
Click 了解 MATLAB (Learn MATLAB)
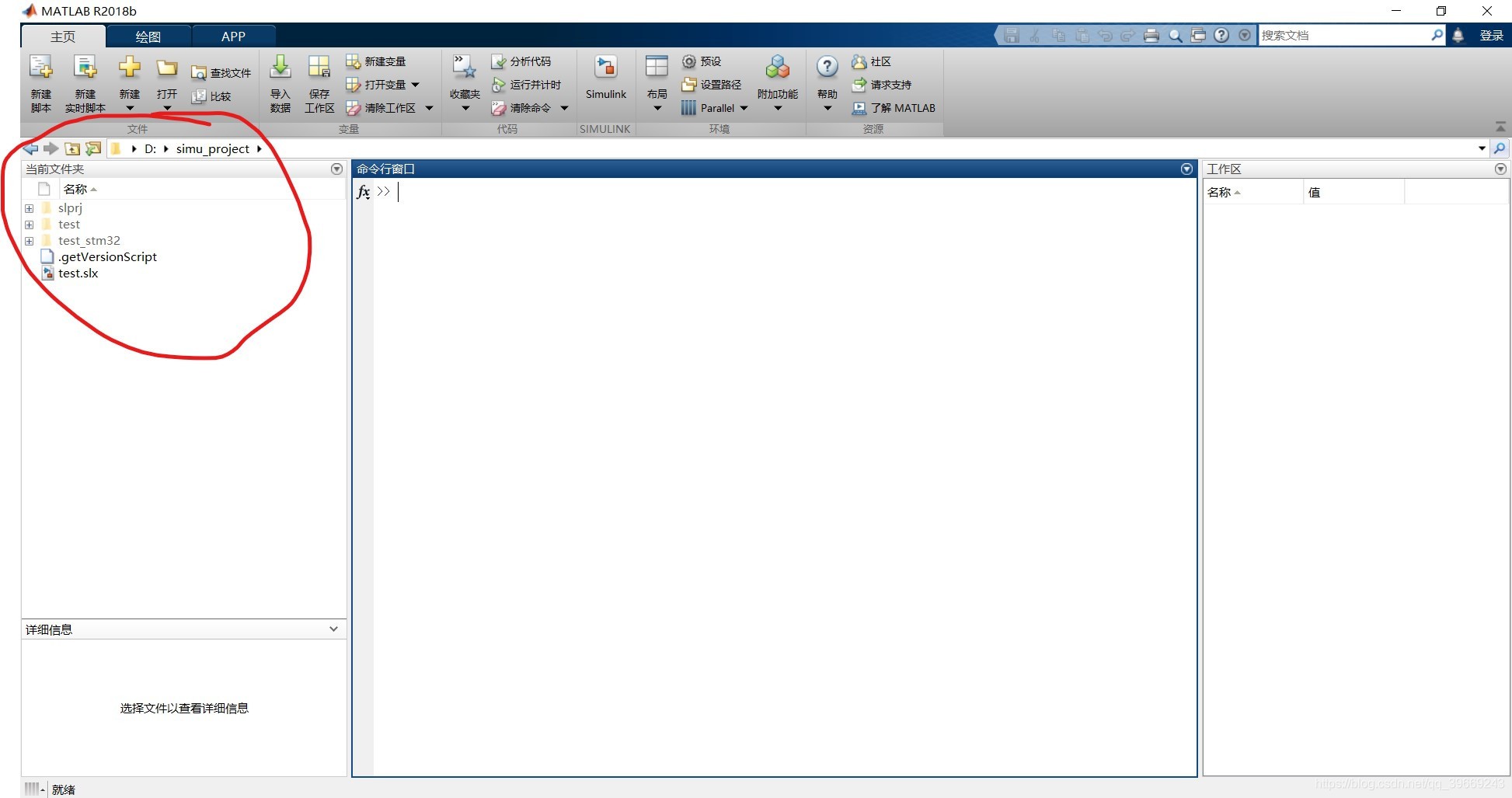(894, 108)
